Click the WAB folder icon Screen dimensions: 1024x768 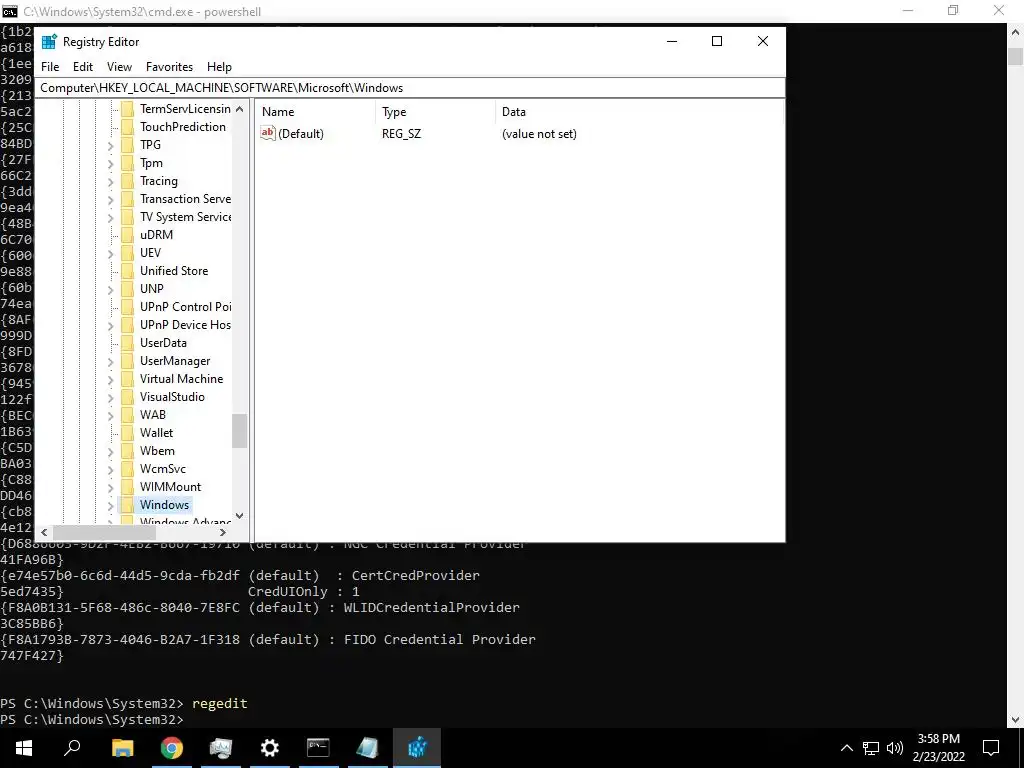point(127,414)
